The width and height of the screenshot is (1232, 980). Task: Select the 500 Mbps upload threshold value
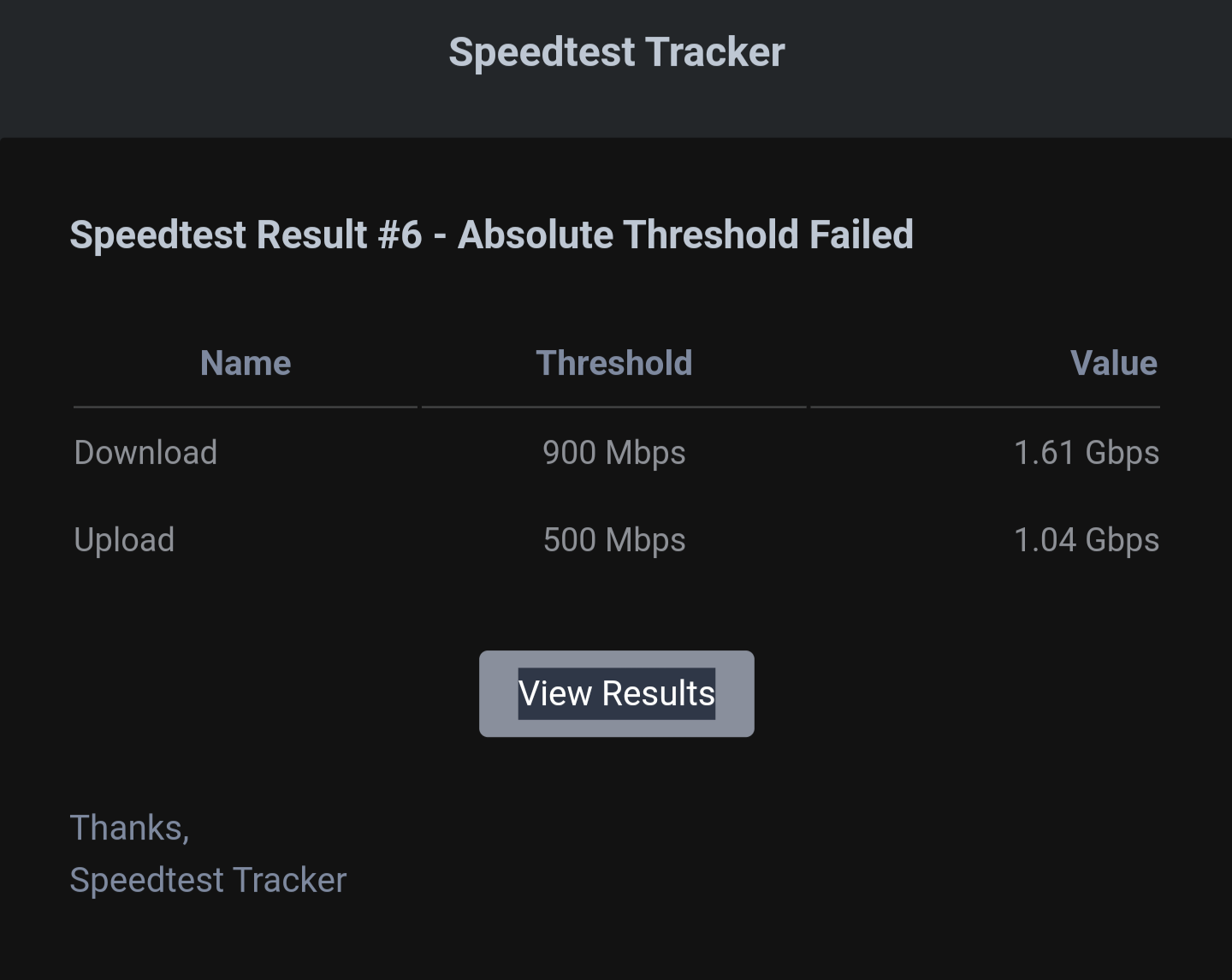tap(614, 539)
